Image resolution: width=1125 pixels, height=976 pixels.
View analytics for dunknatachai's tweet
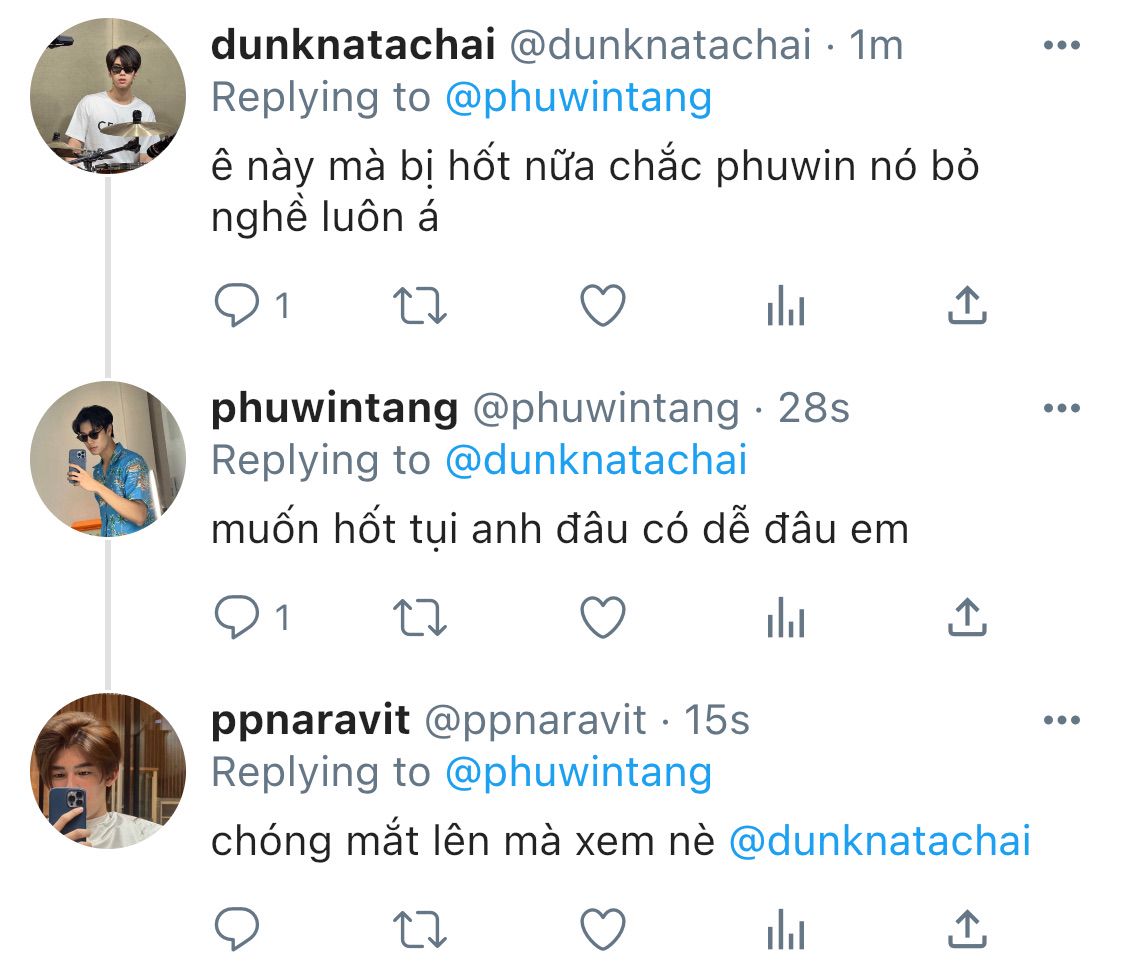(x=786, y=307)
